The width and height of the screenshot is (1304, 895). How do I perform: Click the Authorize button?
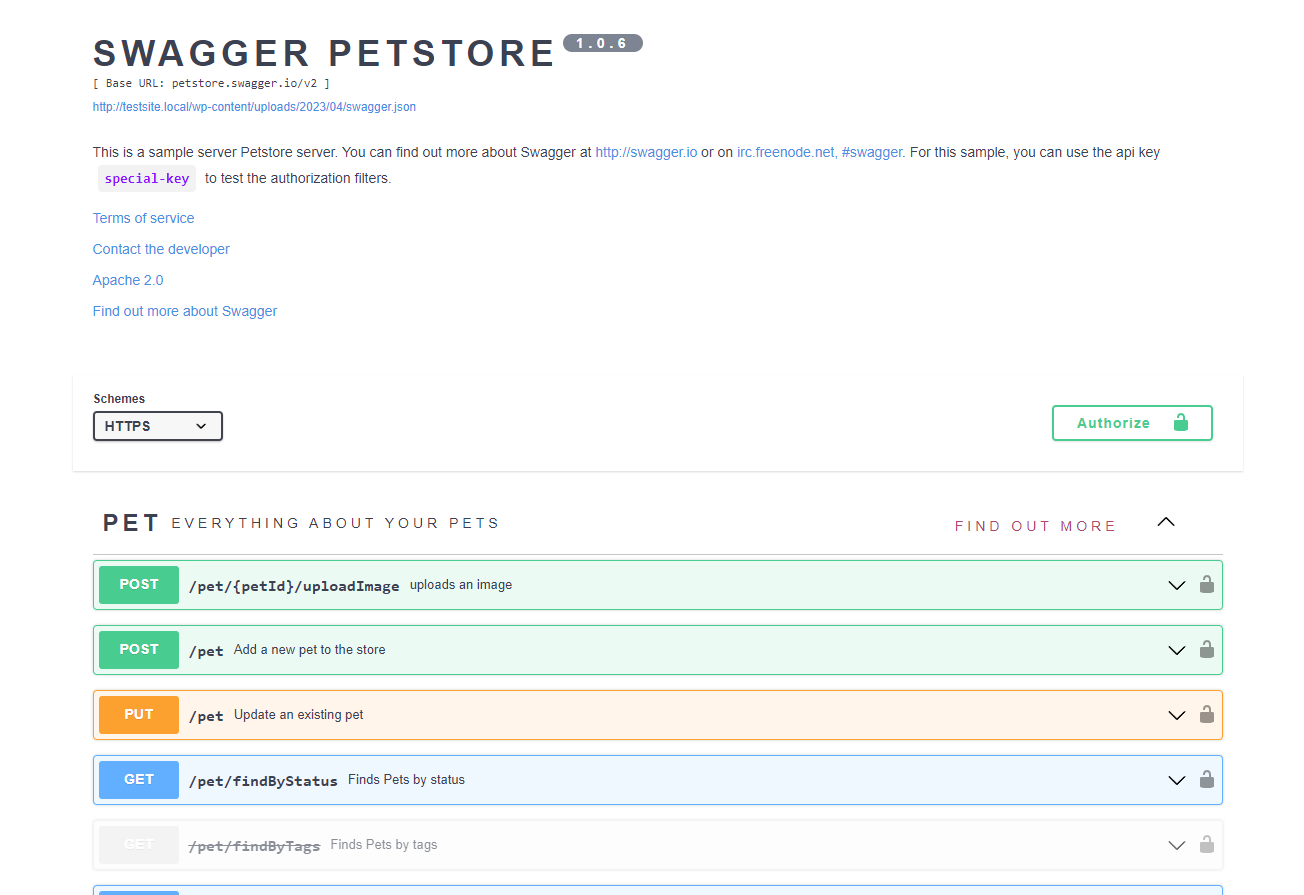(1132, 423)
